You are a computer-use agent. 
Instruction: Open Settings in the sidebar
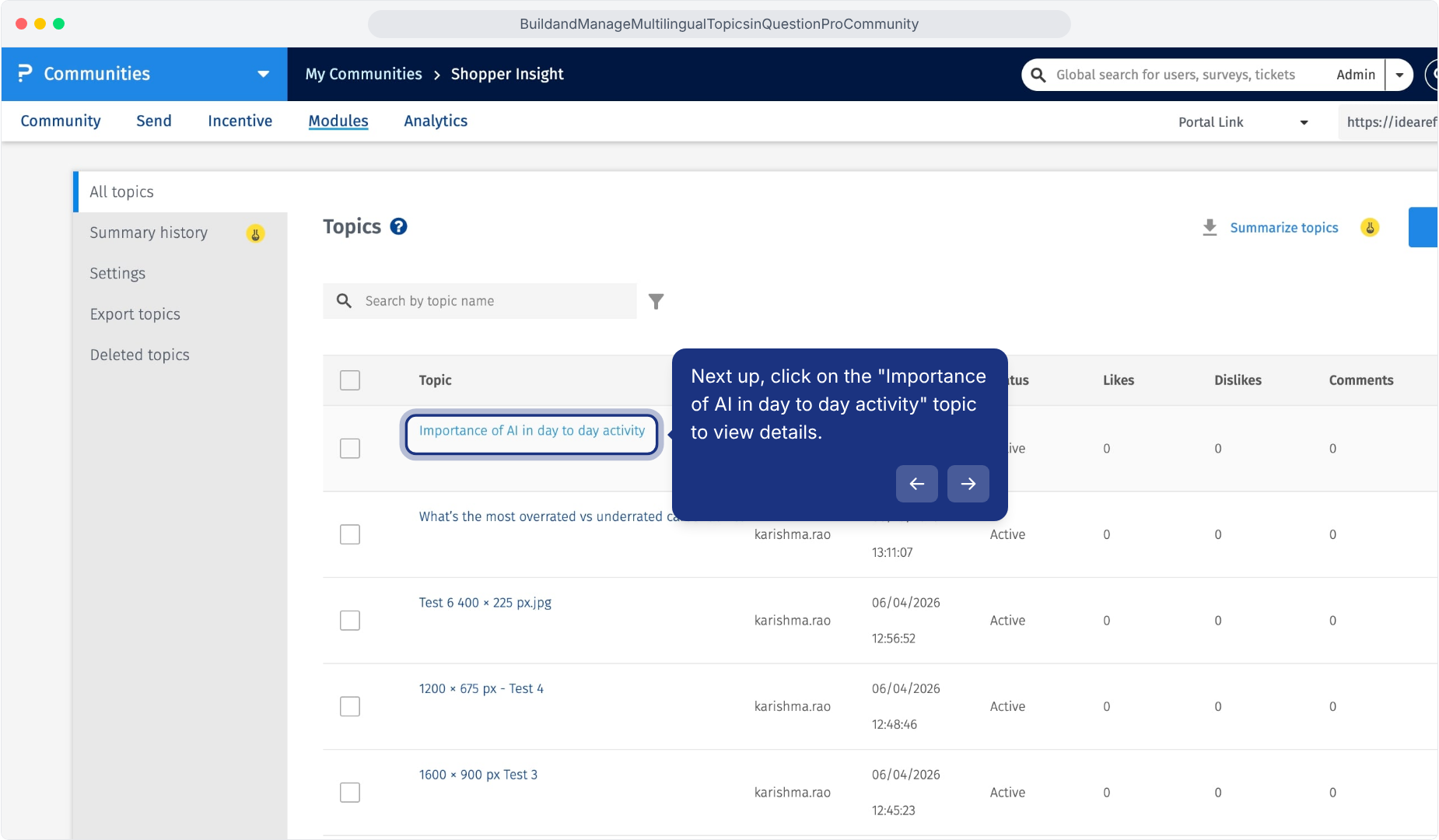(x=117, y=273)
